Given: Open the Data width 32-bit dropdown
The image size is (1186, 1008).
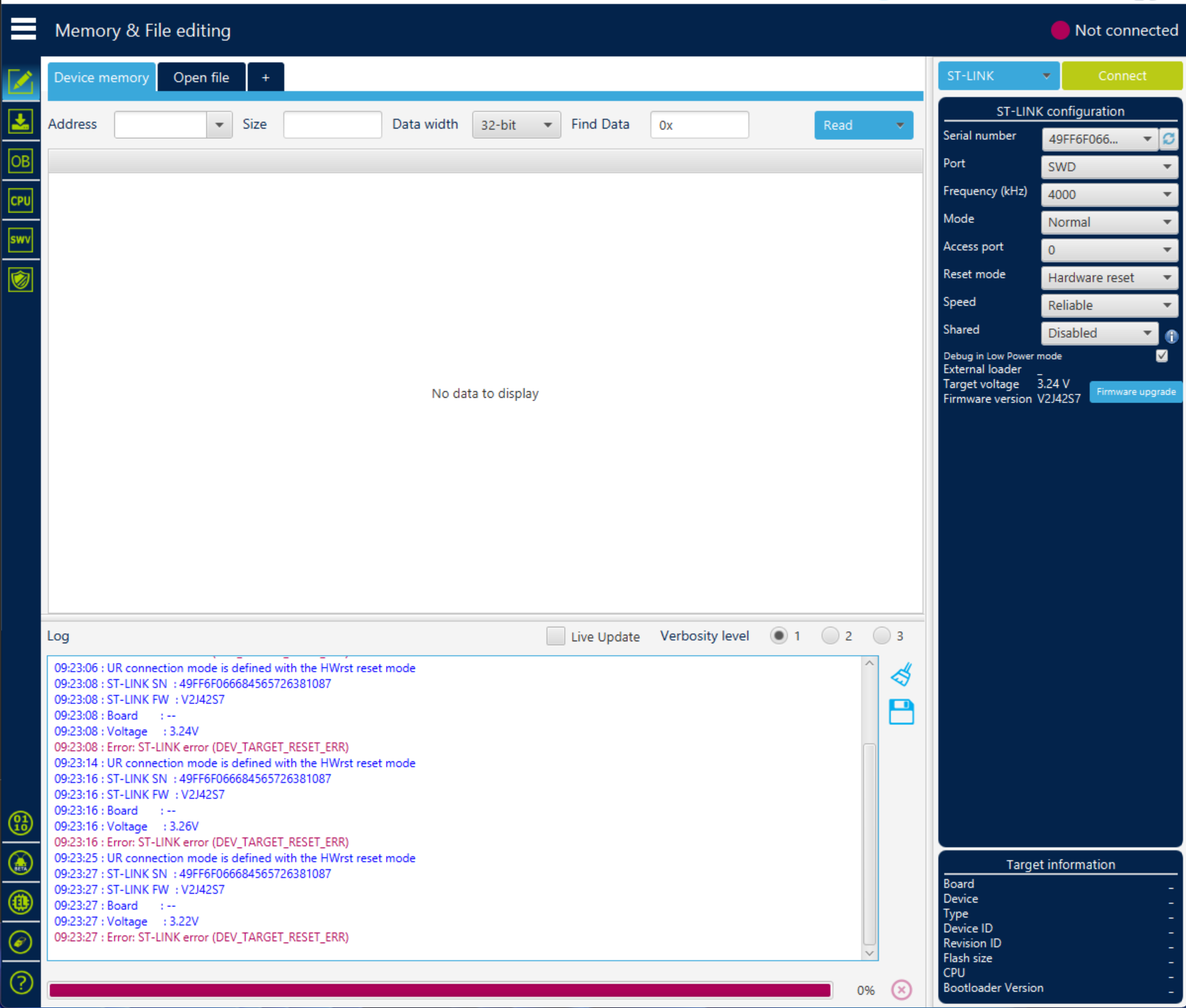Looking at the screenshot, I should point(516,125).
